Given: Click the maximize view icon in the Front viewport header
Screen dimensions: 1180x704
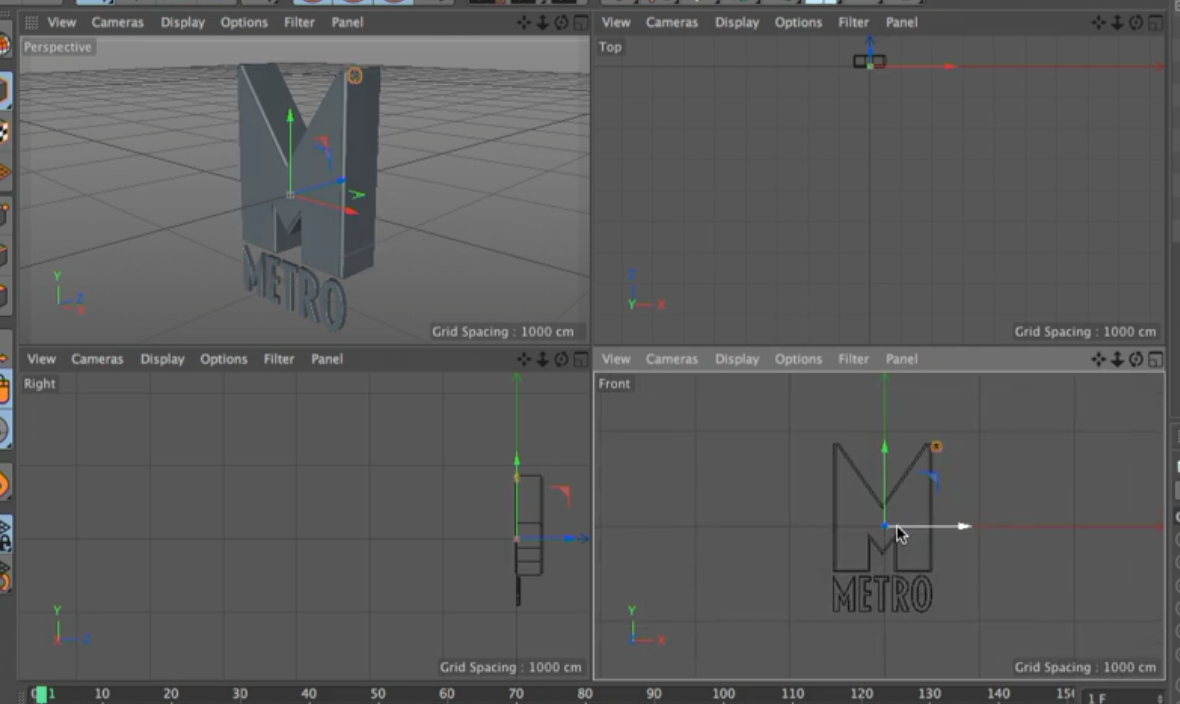Looking at the screenshot, I should click(x=1155, y=360).
